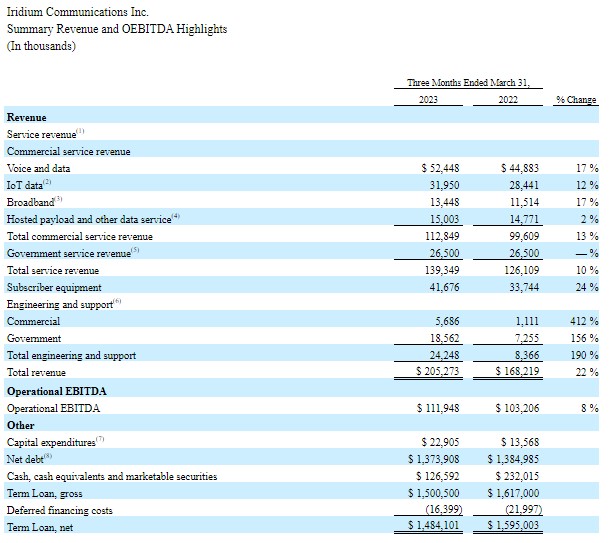609x543 pixels.
Task: Click the 2022 column header
Action: coord(512,100)
